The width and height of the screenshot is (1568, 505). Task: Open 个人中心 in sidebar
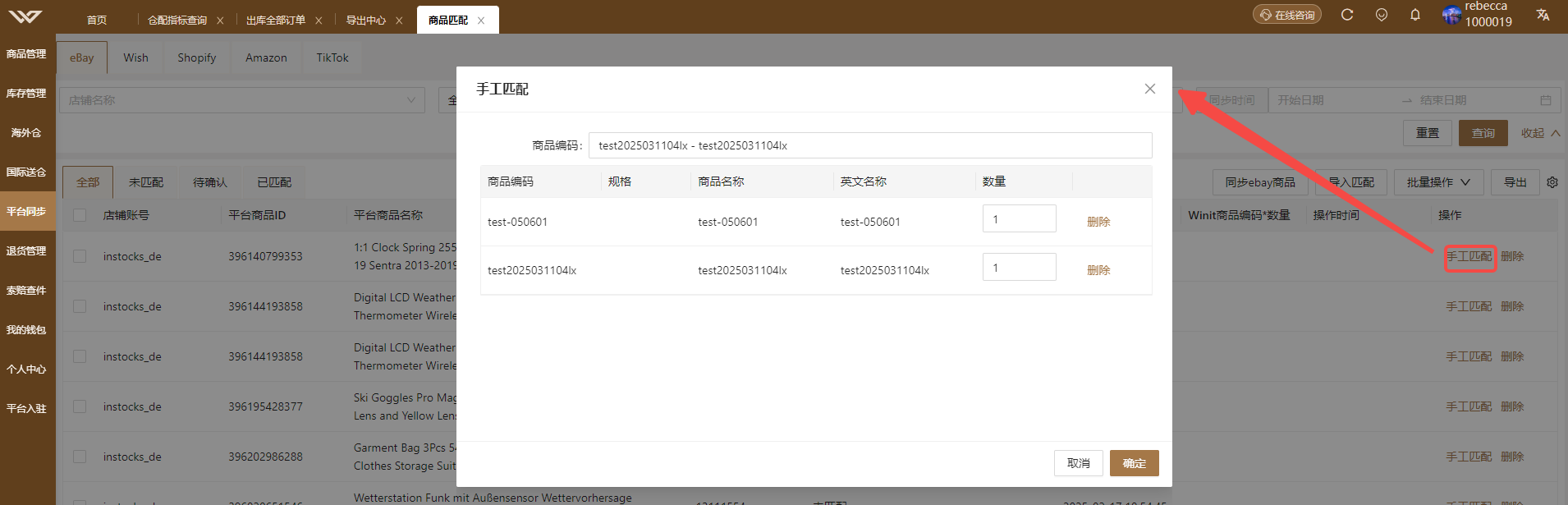[27, 370]
